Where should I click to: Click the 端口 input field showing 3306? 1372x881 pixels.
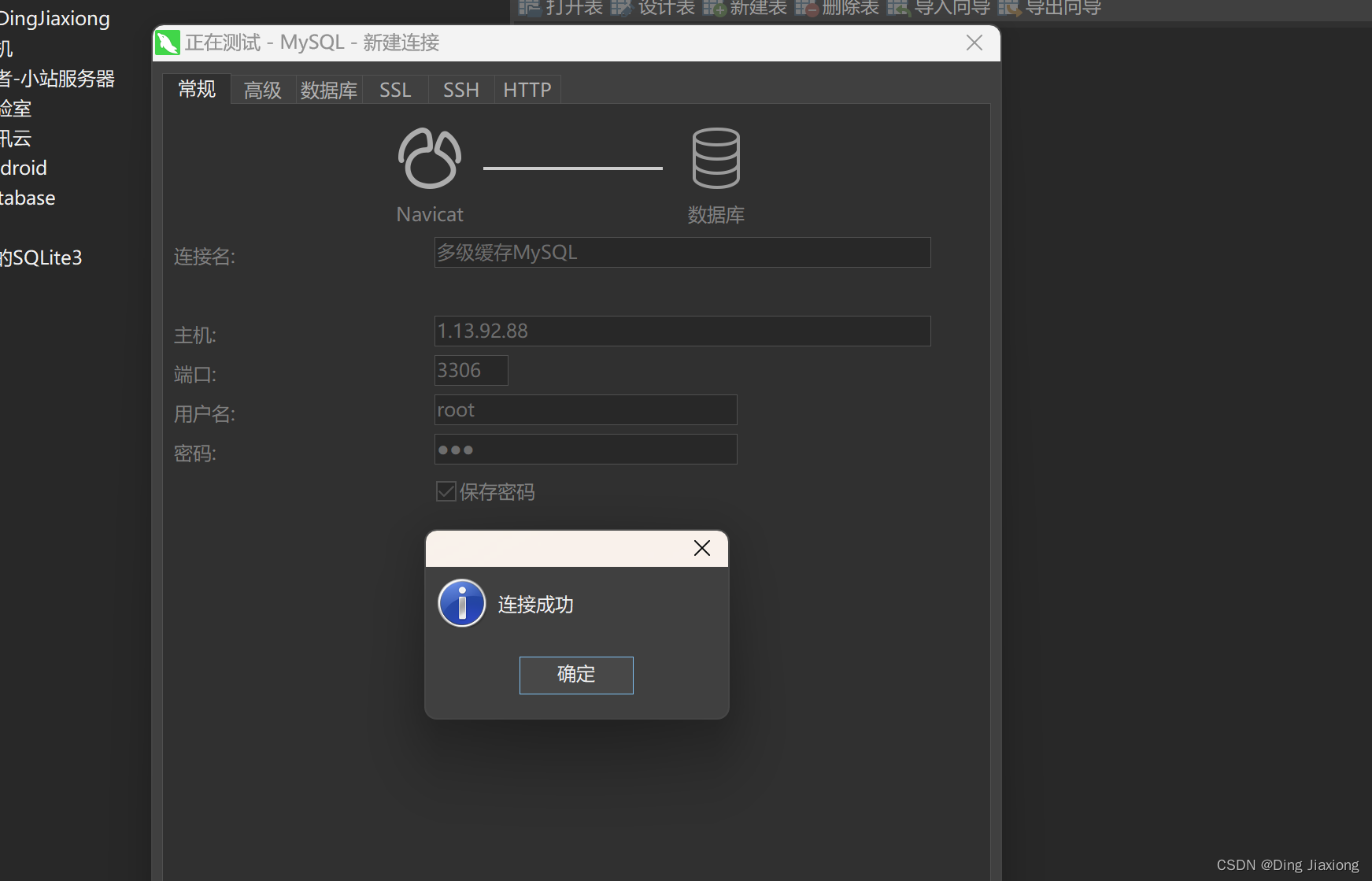click(x=472, y=371)
